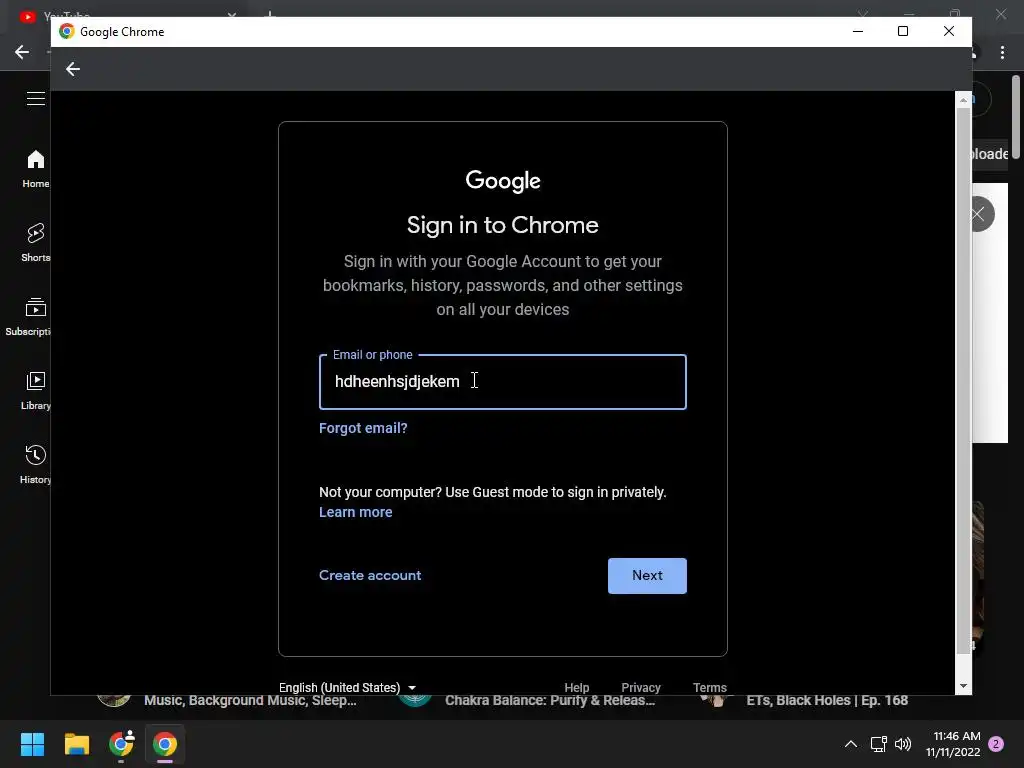Open the Help footer link
Viewport: 1024px width, 768px height.
577,688
